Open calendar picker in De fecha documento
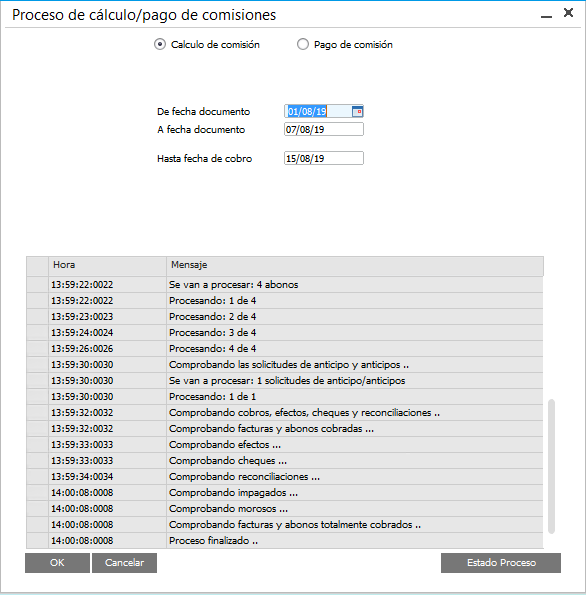Screen dimensions: 586x595 pyautogui.click(x=357, y=112)
